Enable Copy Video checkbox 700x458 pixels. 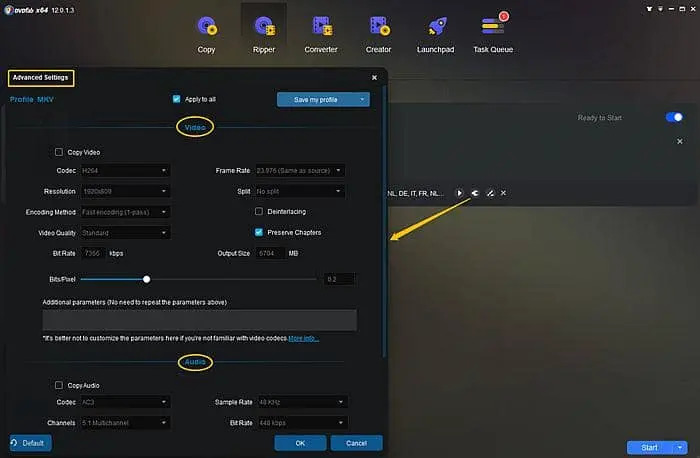pos(58,152)
